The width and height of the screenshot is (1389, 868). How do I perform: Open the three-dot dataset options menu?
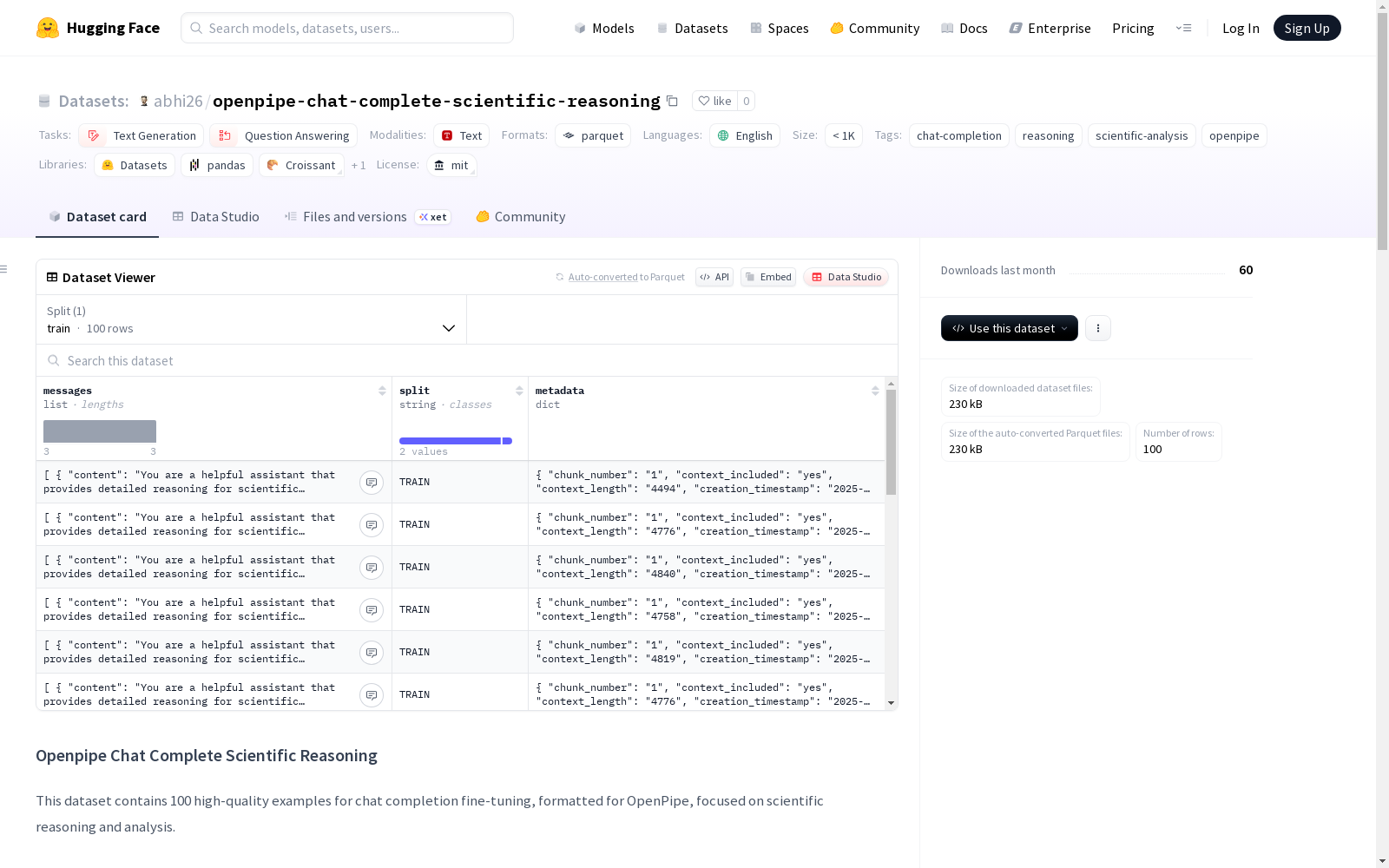point(1098,328)
